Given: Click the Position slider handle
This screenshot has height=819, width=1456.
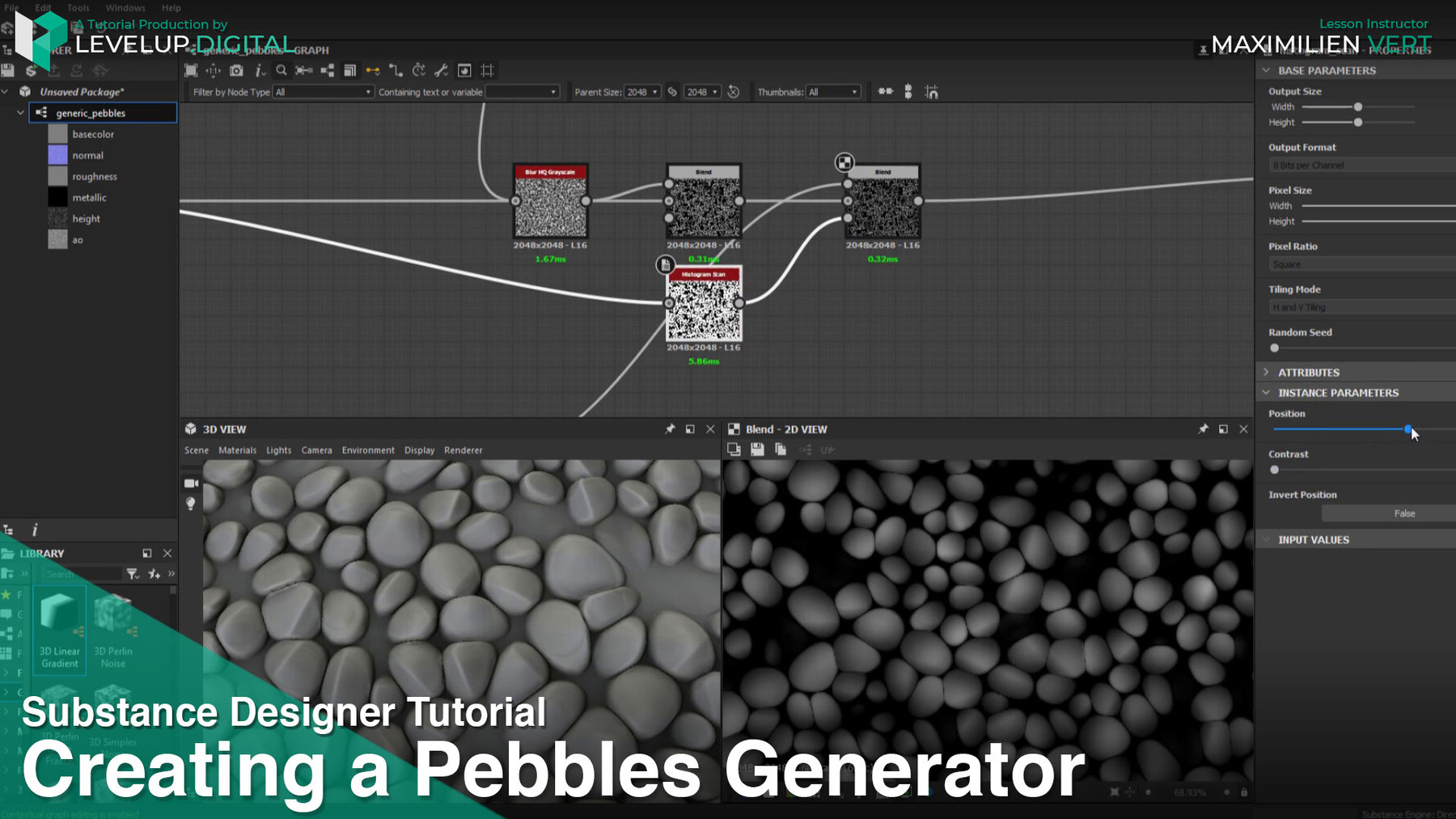Looking at the screenshot, I should point(1410,429).
